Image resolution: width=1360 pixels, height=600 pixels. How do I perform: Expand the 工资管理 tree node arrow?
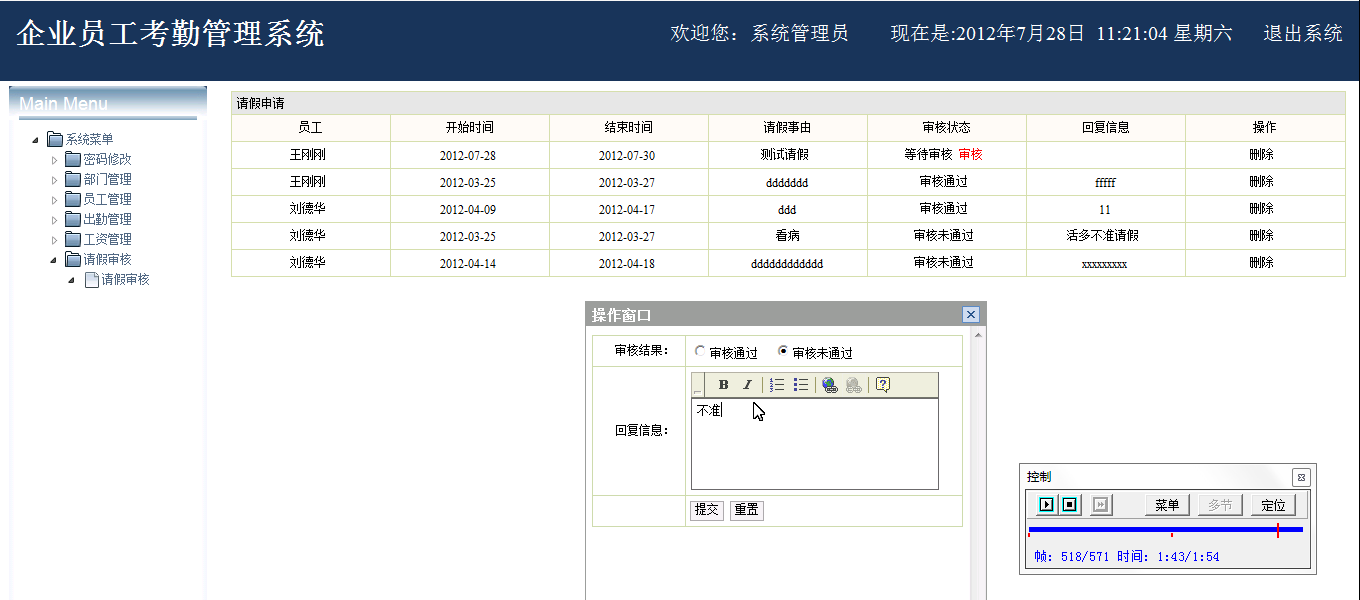pyautogui.click(x=54, y=239)
